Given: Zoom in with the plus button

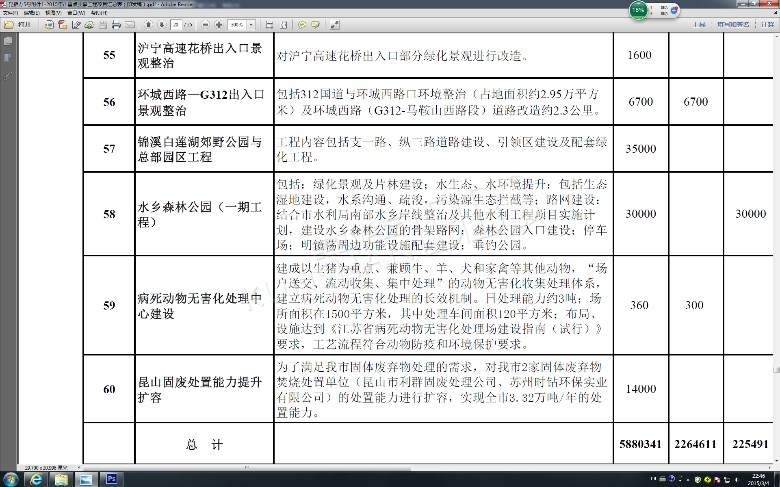Looking at the screenshot, I should click(x=218, y=24).
